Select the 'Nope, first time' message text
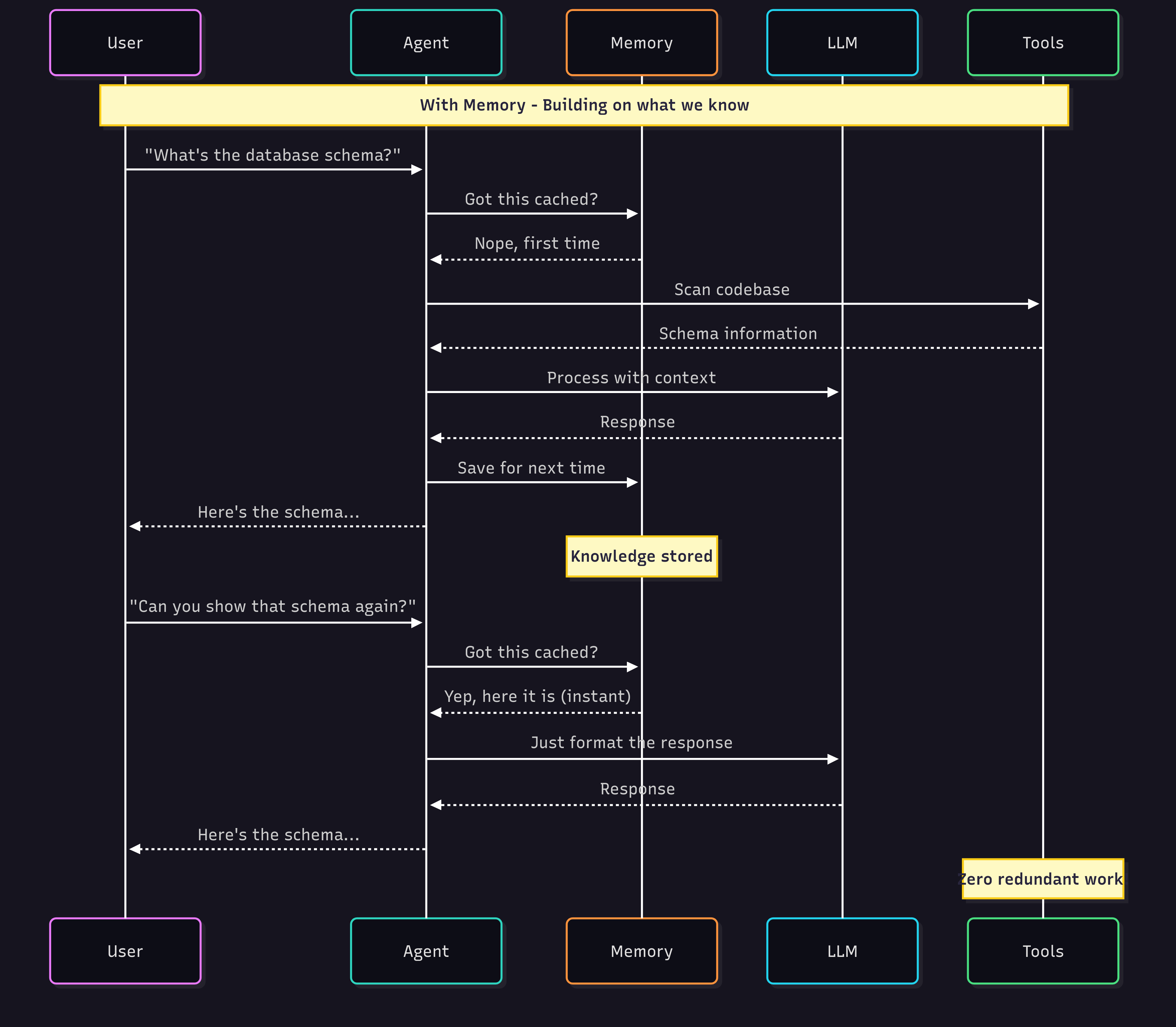Viewport: 1176px width, 1027px height. coord(537,244)
